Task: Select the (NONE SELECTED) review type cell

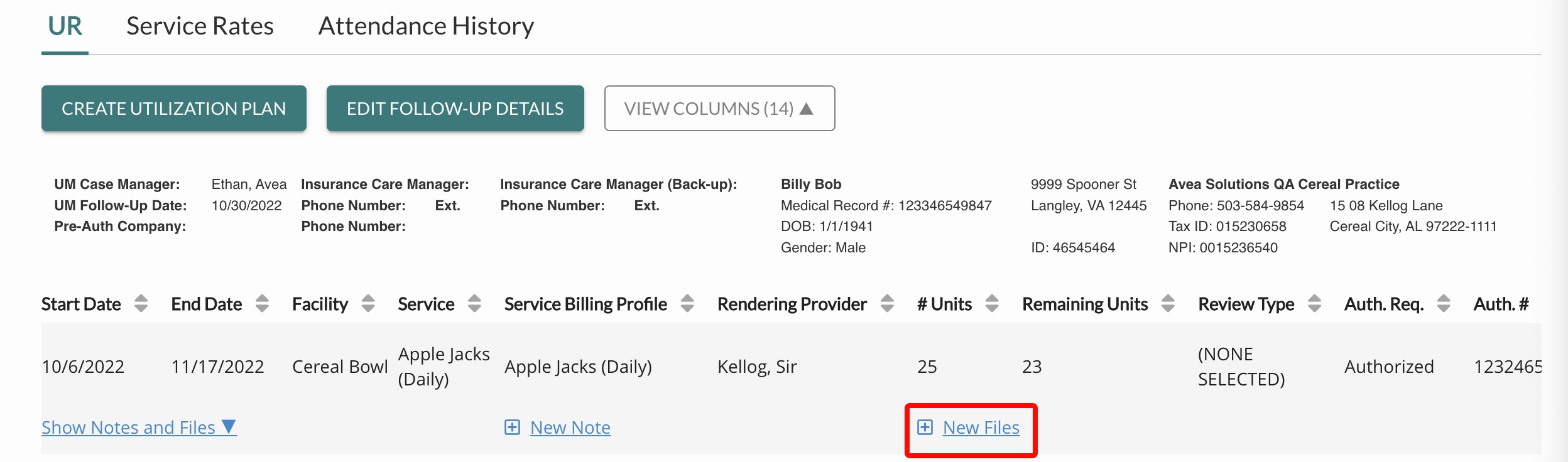Action: point(1241,367)
